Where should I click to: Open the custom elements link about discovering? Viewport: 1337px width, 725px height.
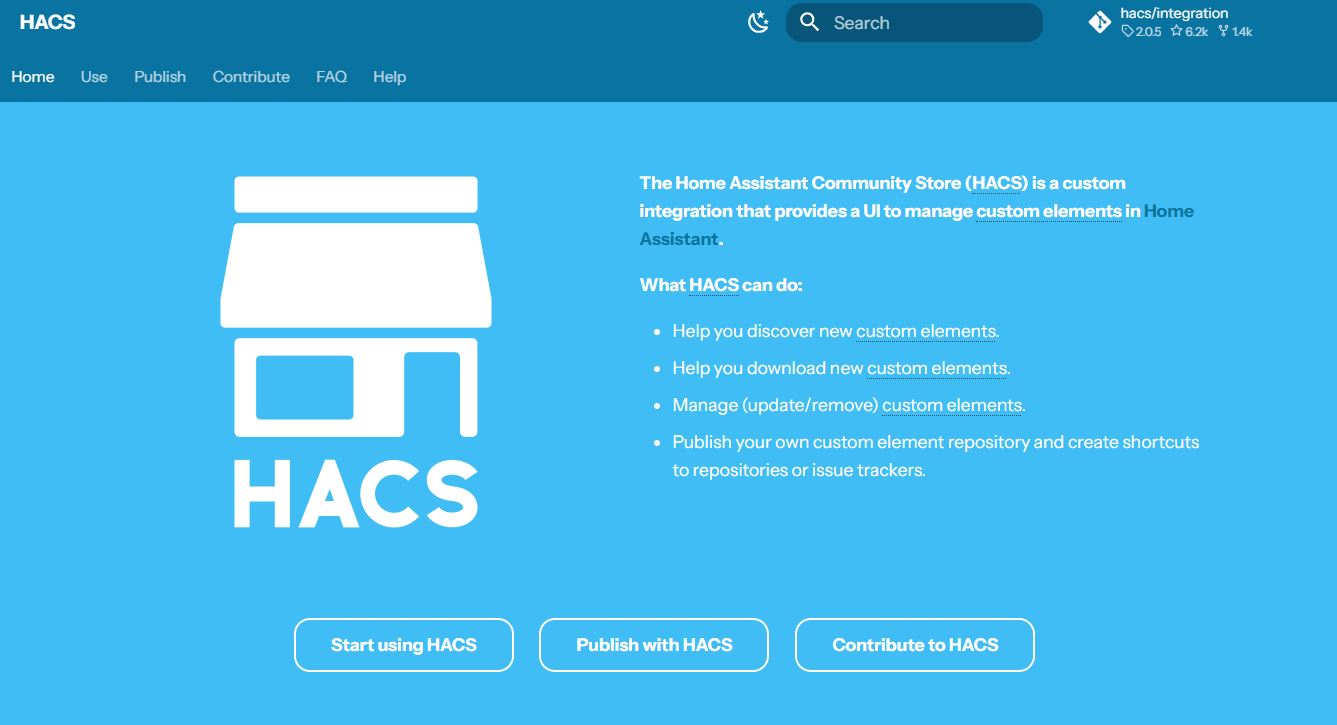(924, 331)
